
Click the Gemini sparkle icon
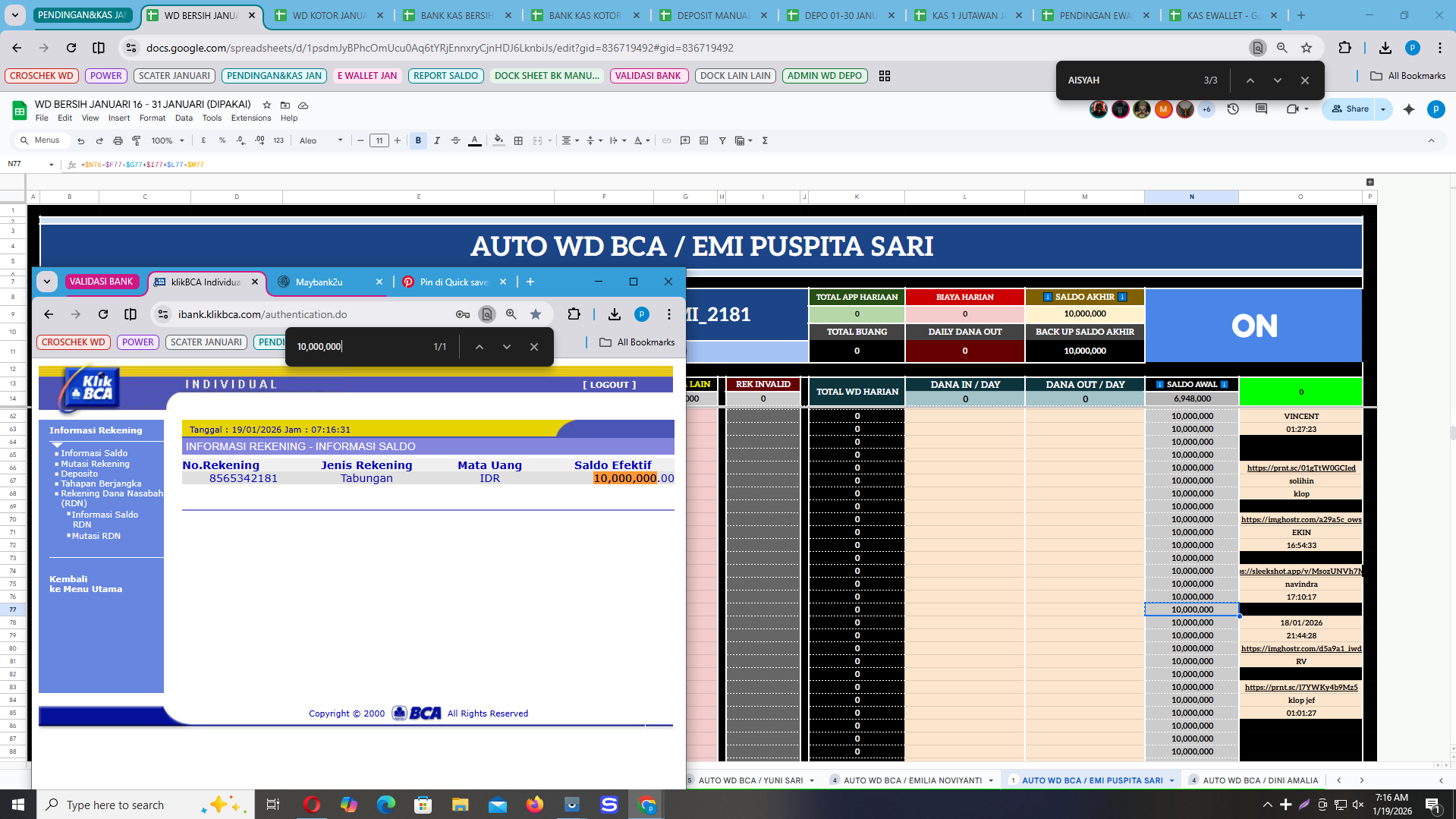pos(1409,109)
